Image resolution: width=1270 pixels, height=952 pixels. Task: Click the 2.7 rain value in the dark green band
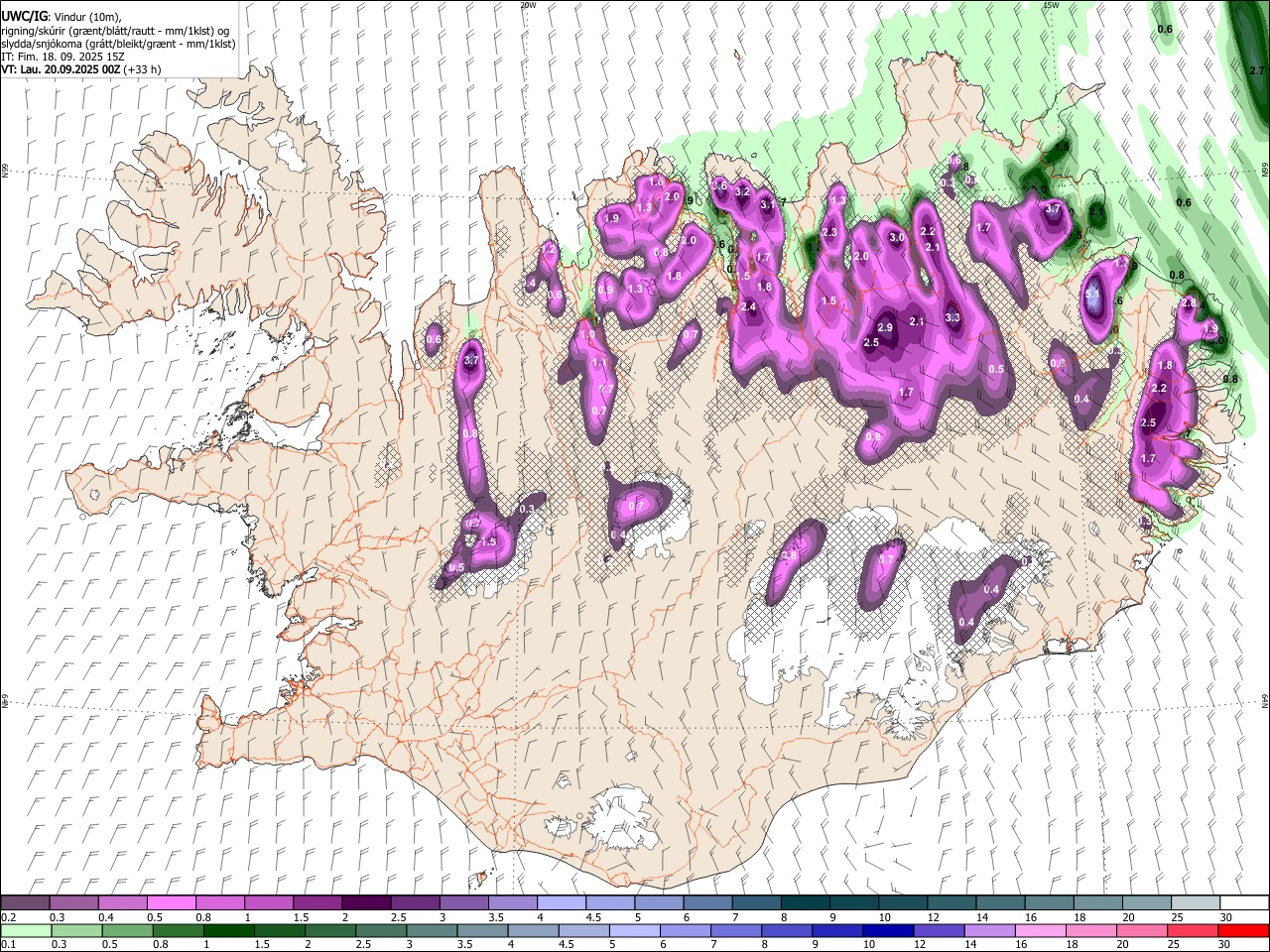(x=1257, y=70)
